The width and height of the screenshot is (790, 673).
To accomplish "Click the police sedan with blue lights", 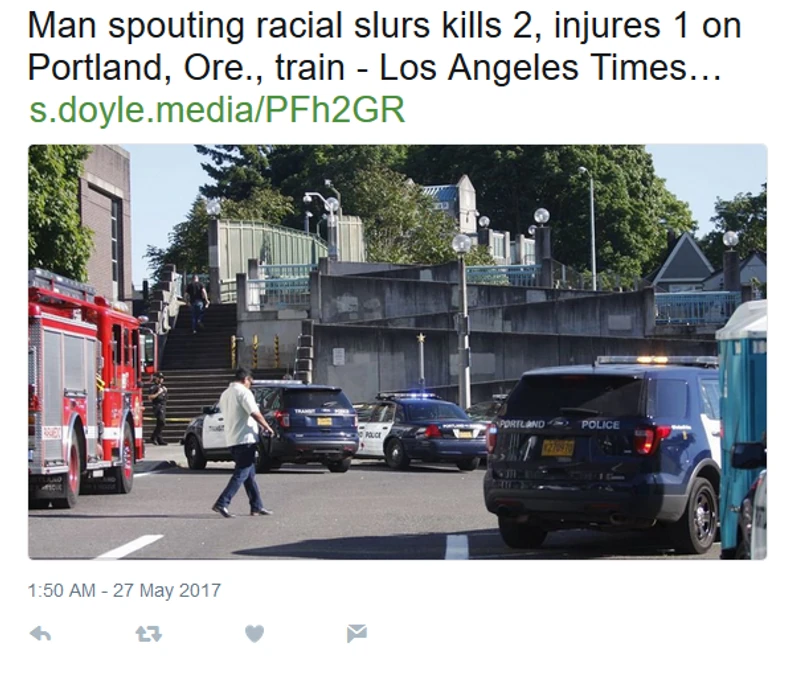I will click(421, 431).
